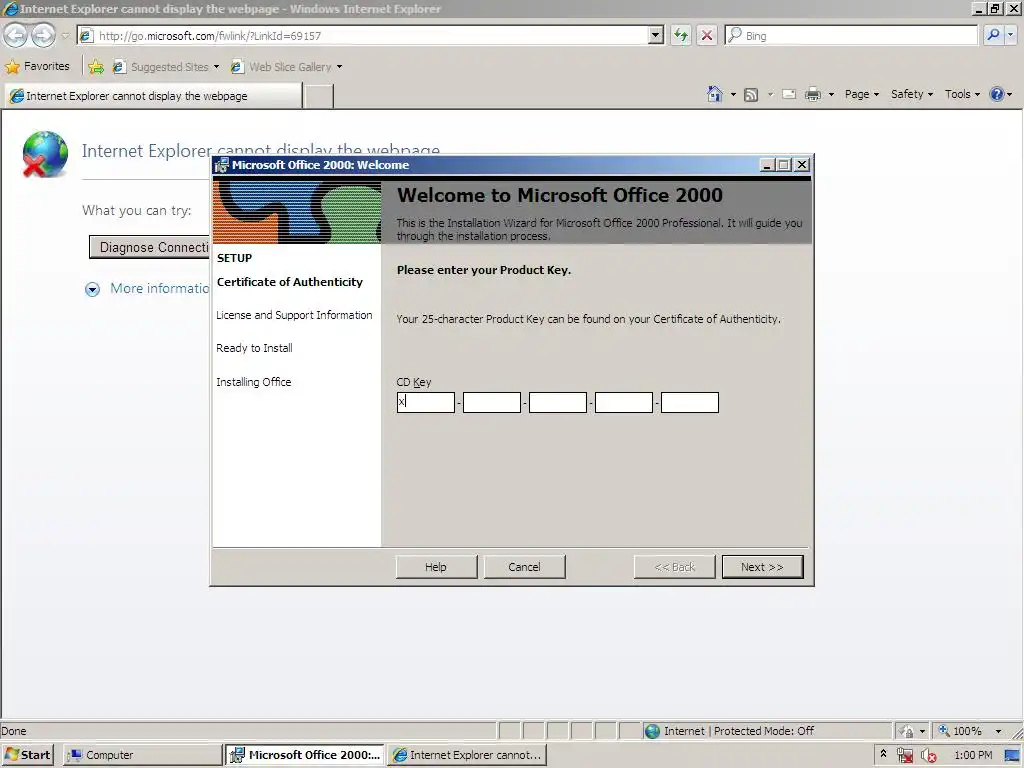Click the Show Desktop tray icon
This screenshot has width=1024, height=768.
tap(1012, 755)
